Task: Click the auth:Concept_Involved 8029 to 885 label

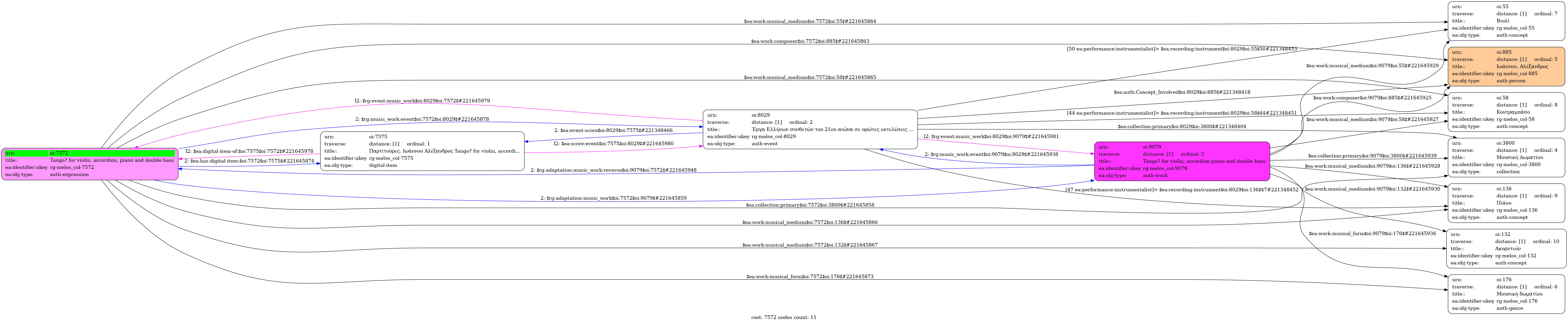Action: tap(1182, 92)
